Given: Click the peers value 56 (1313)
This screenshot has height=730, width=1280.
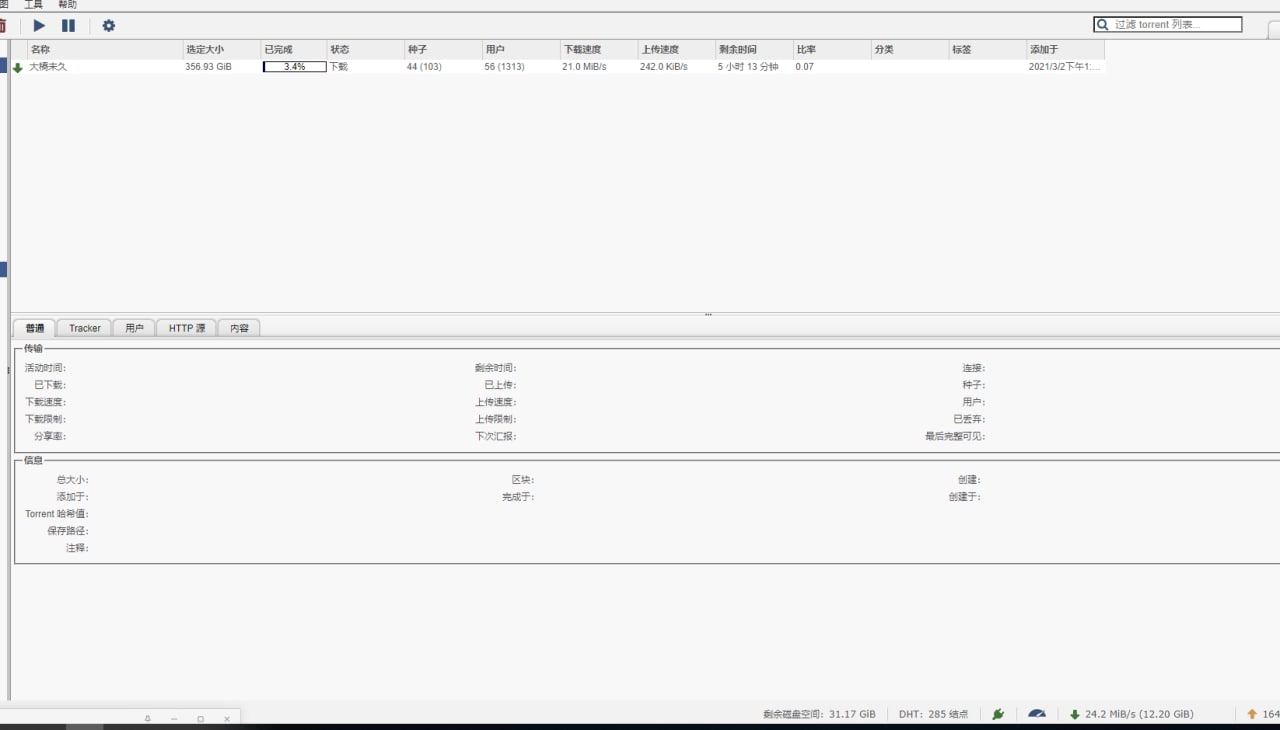Looking at the screenshot, I should 505,67.
